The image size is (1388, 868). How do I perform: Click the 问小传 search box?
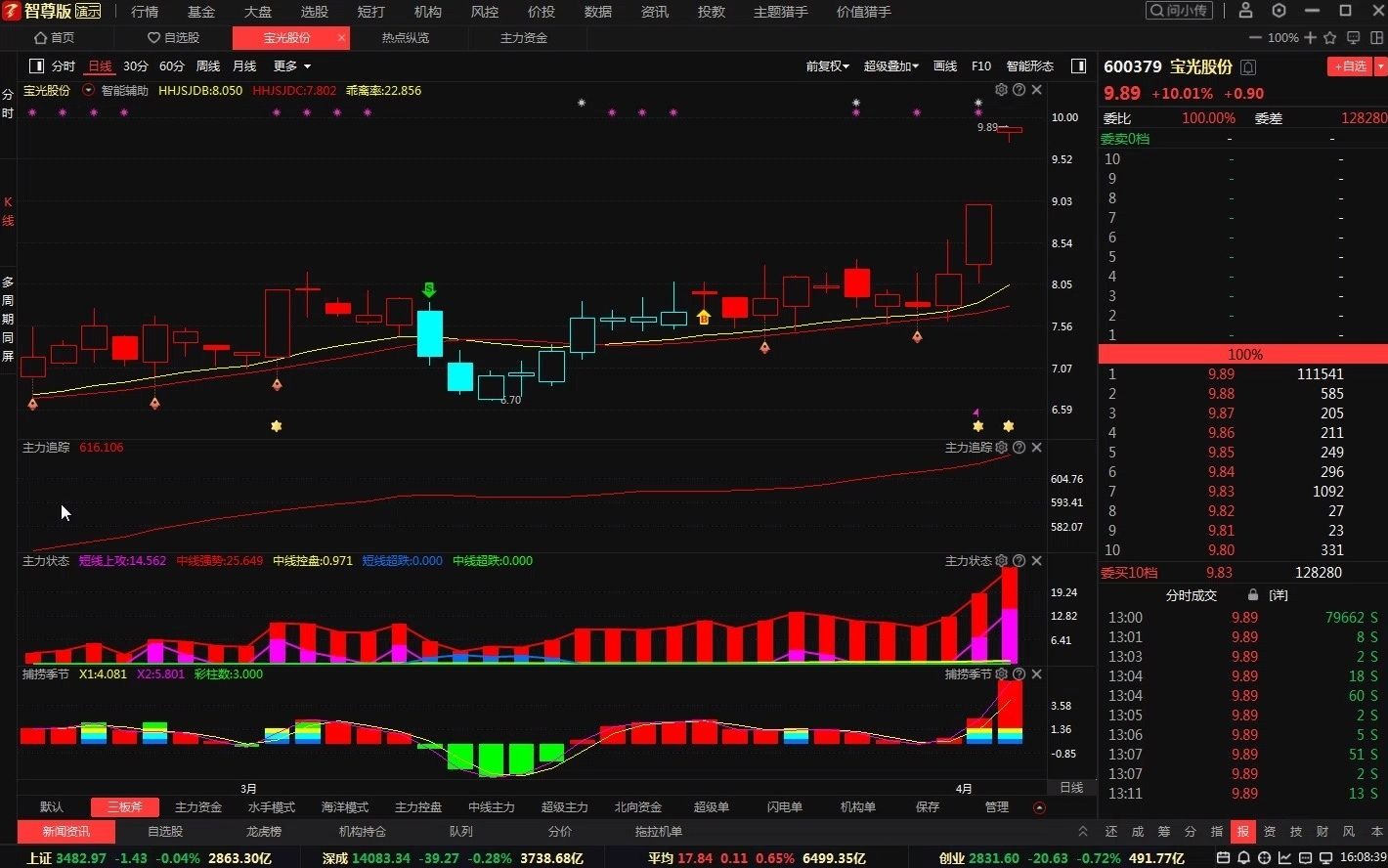[1179, 11]
